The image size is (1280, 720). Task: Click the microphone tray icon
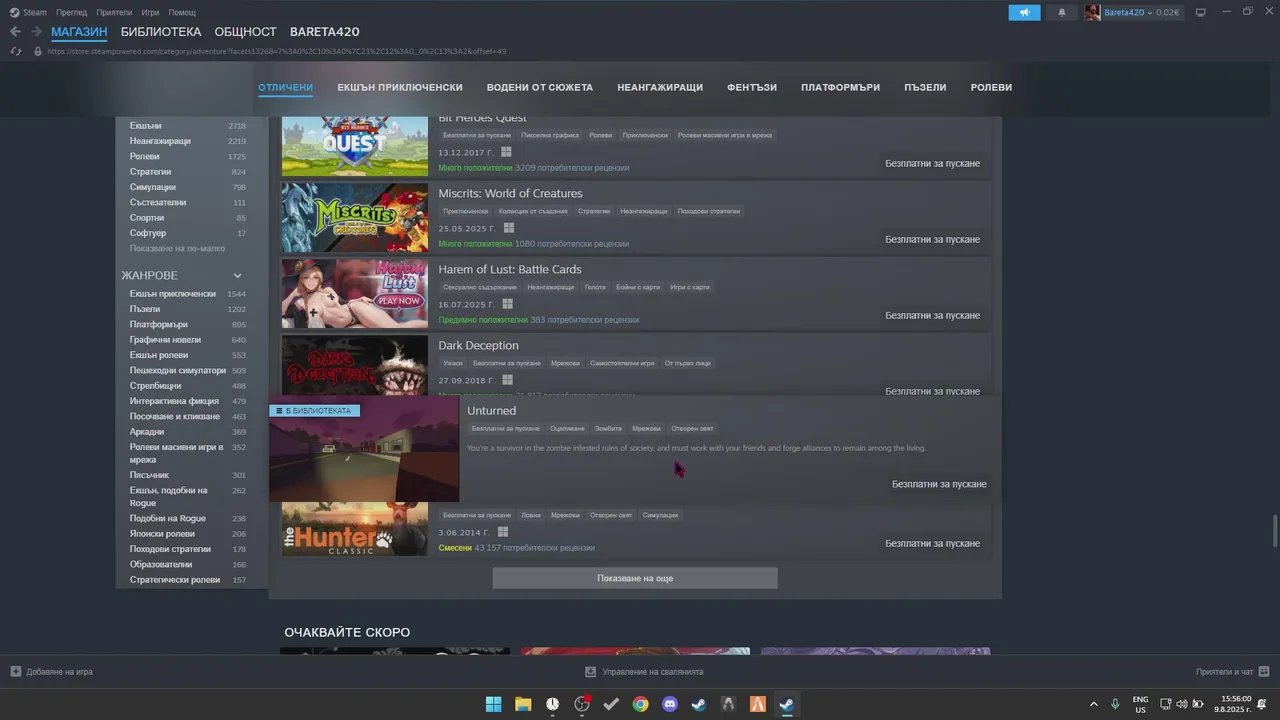click(x=1115, y=704)
